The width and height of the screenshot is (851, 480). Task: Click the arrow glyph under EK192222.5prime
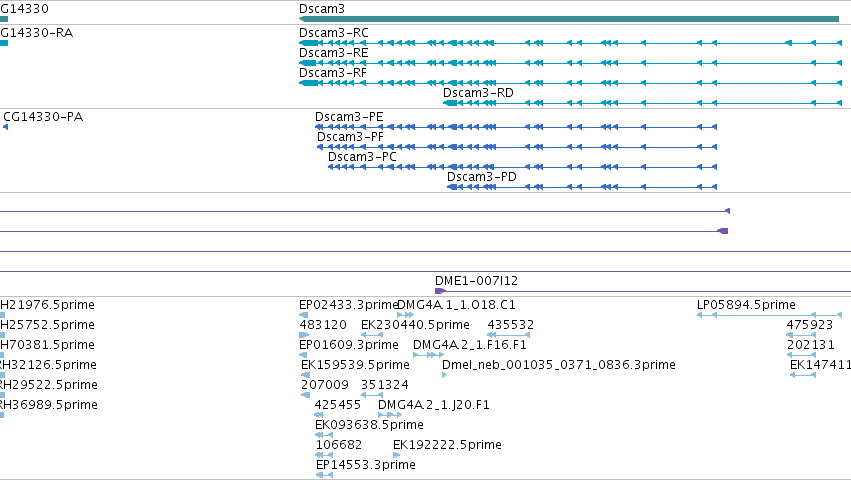coord(396,455)
